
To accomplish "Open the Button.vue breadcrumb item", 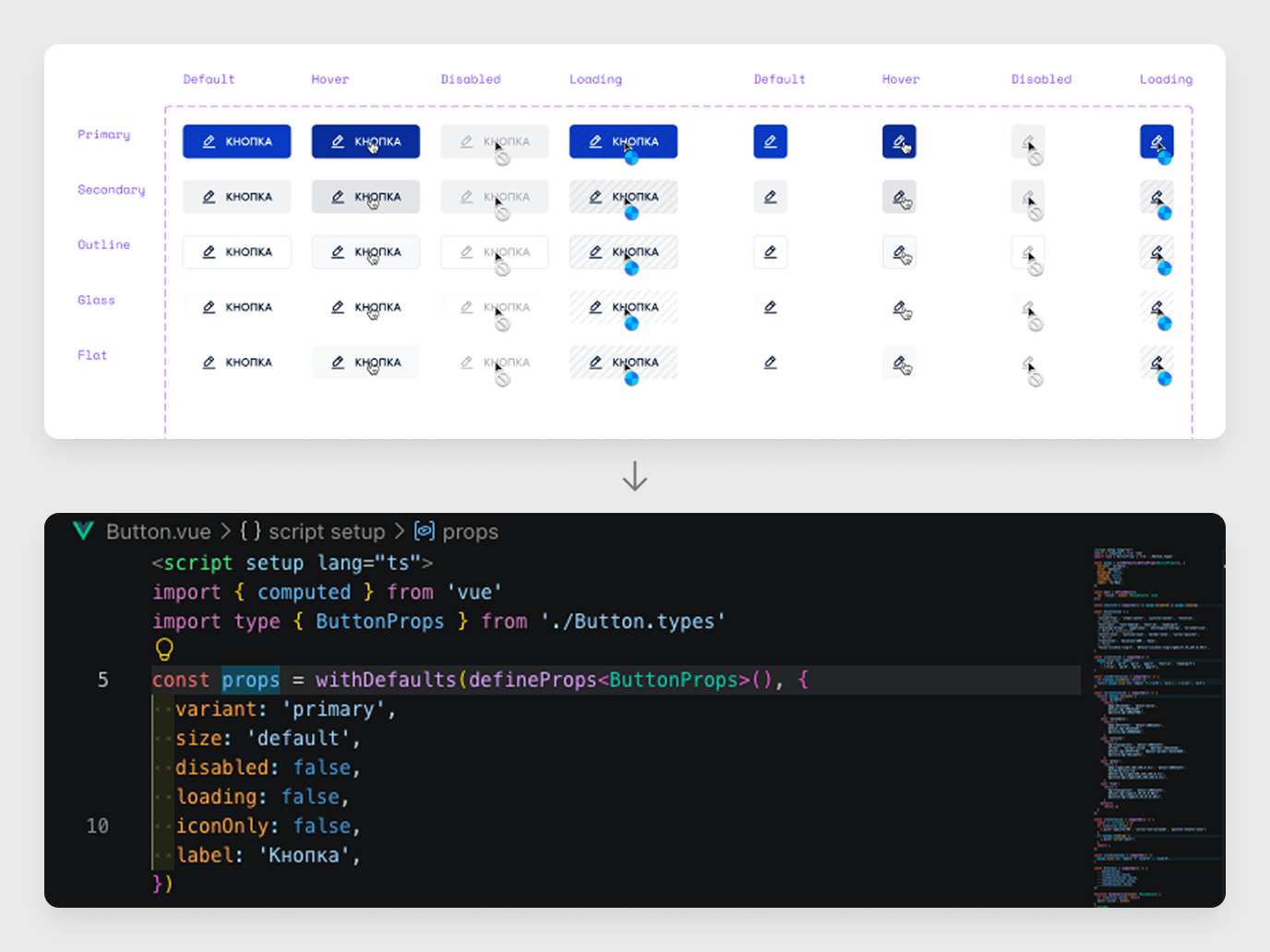I will [x=158, y=531].
